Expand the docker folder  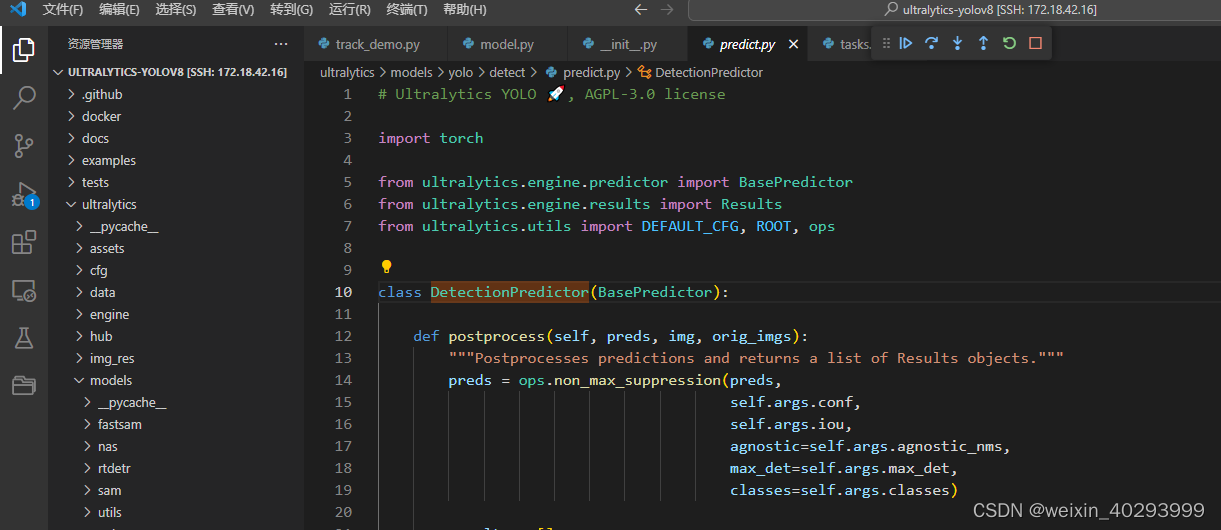point(175,116)
